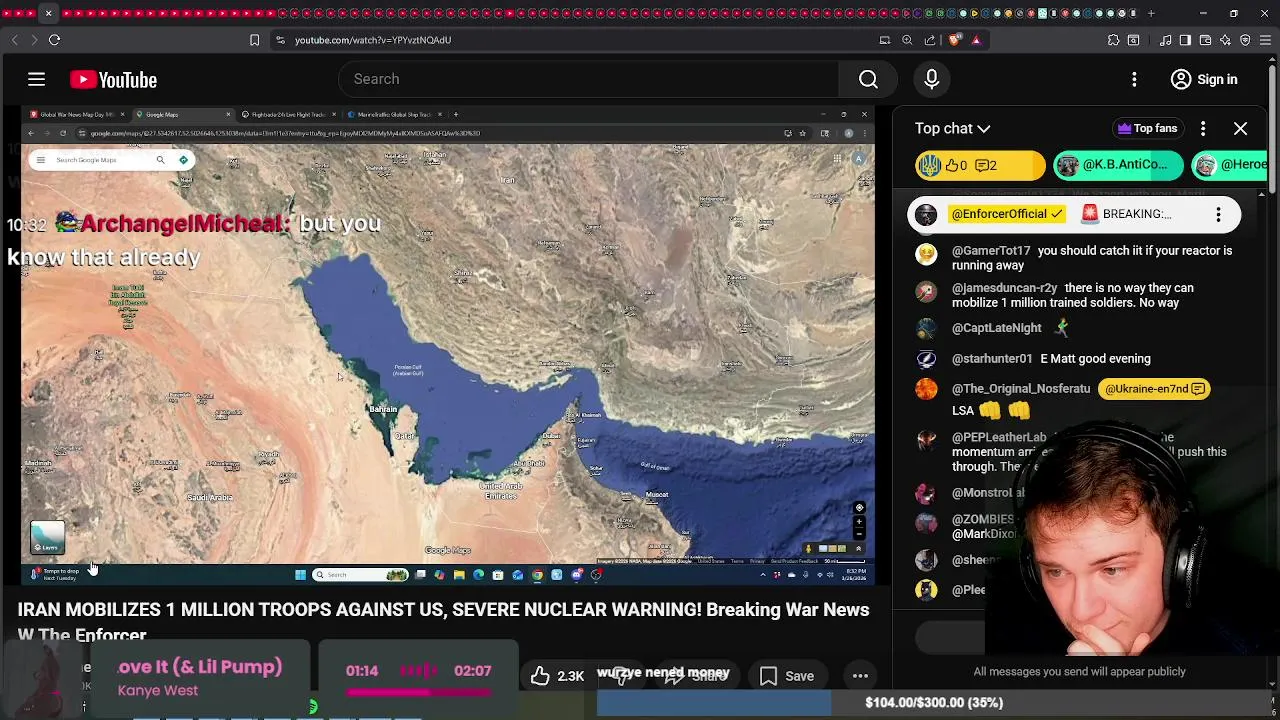Sign in to YouTube account
The width and height of the screenshot is (1280, 720).
(1204, 79)
